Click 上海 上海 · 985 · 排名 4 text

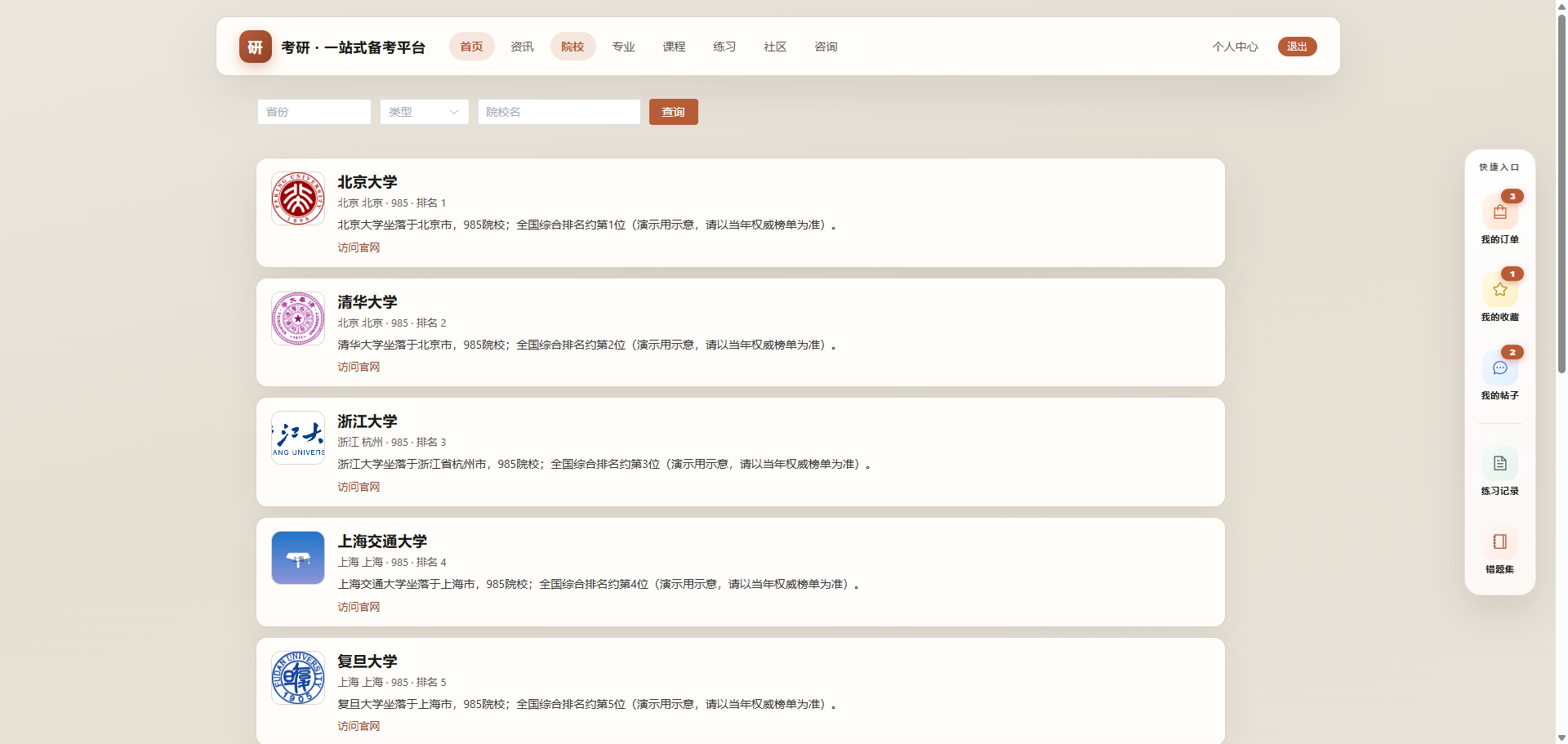392,562
